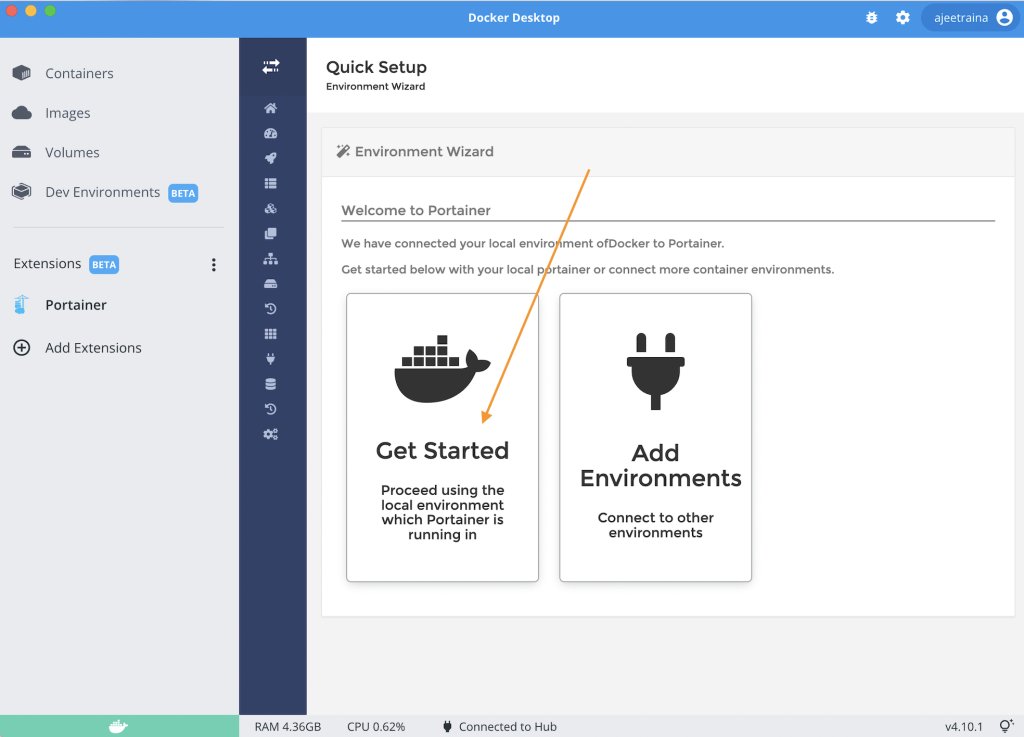This screenshot has height=737, width=1024.
Task: Click the lightbulb tips icon near v4.10.1
Action: 1006,725
